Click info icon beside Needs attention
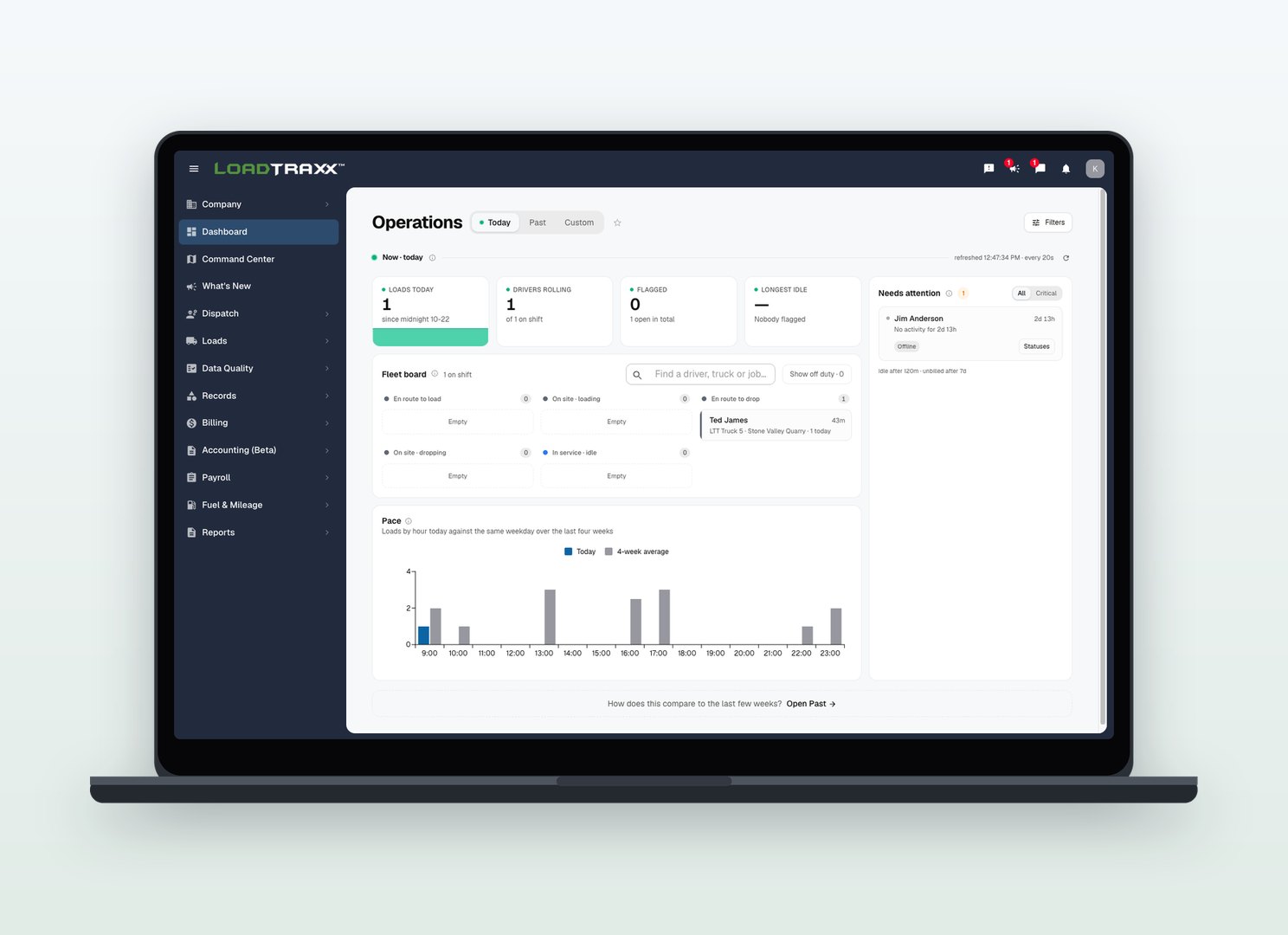This screenshot has height=935, width=1288. point(949,293)
